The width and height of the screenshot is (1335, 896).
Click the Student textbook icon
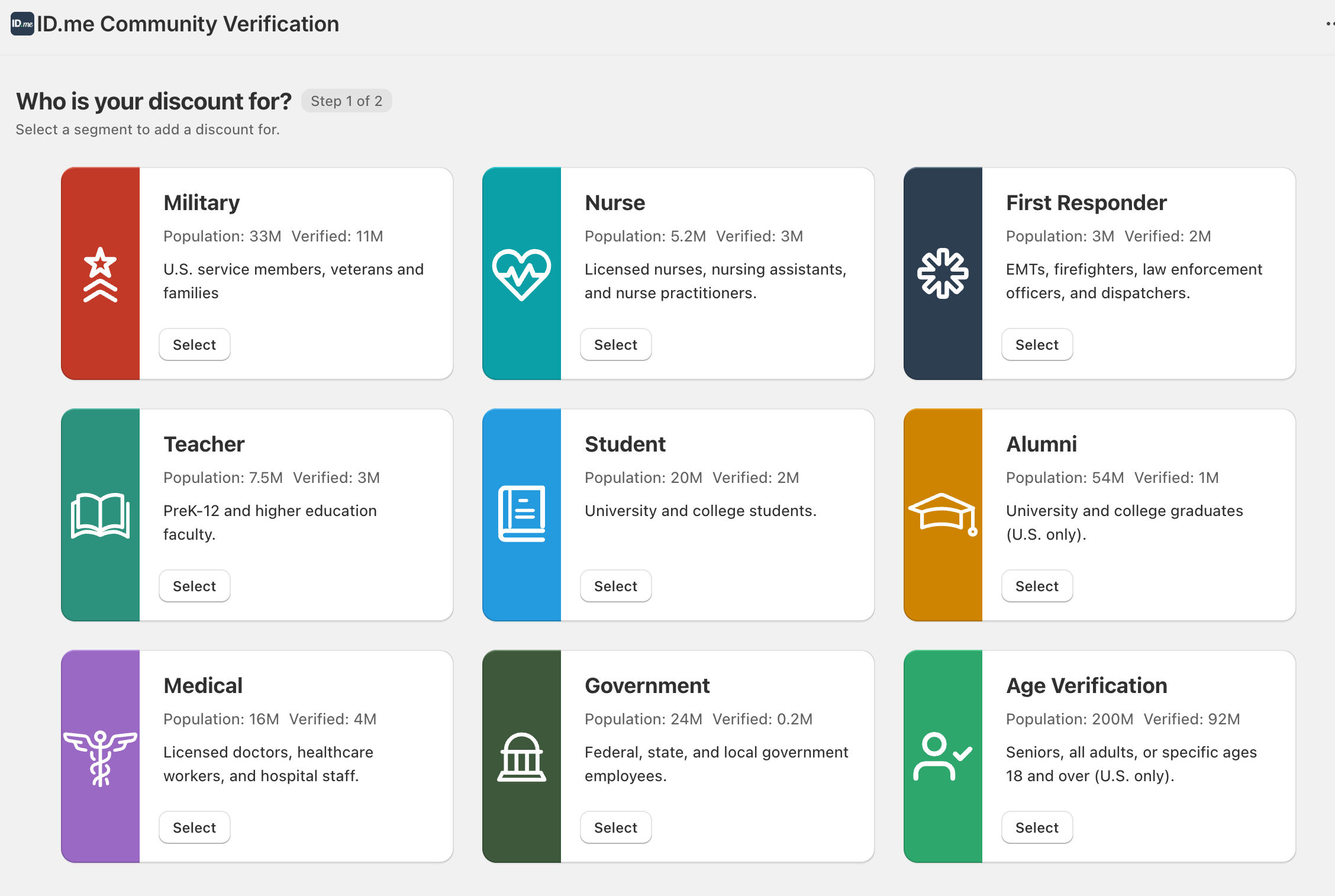pyautogui.click(x=522, y=514)
